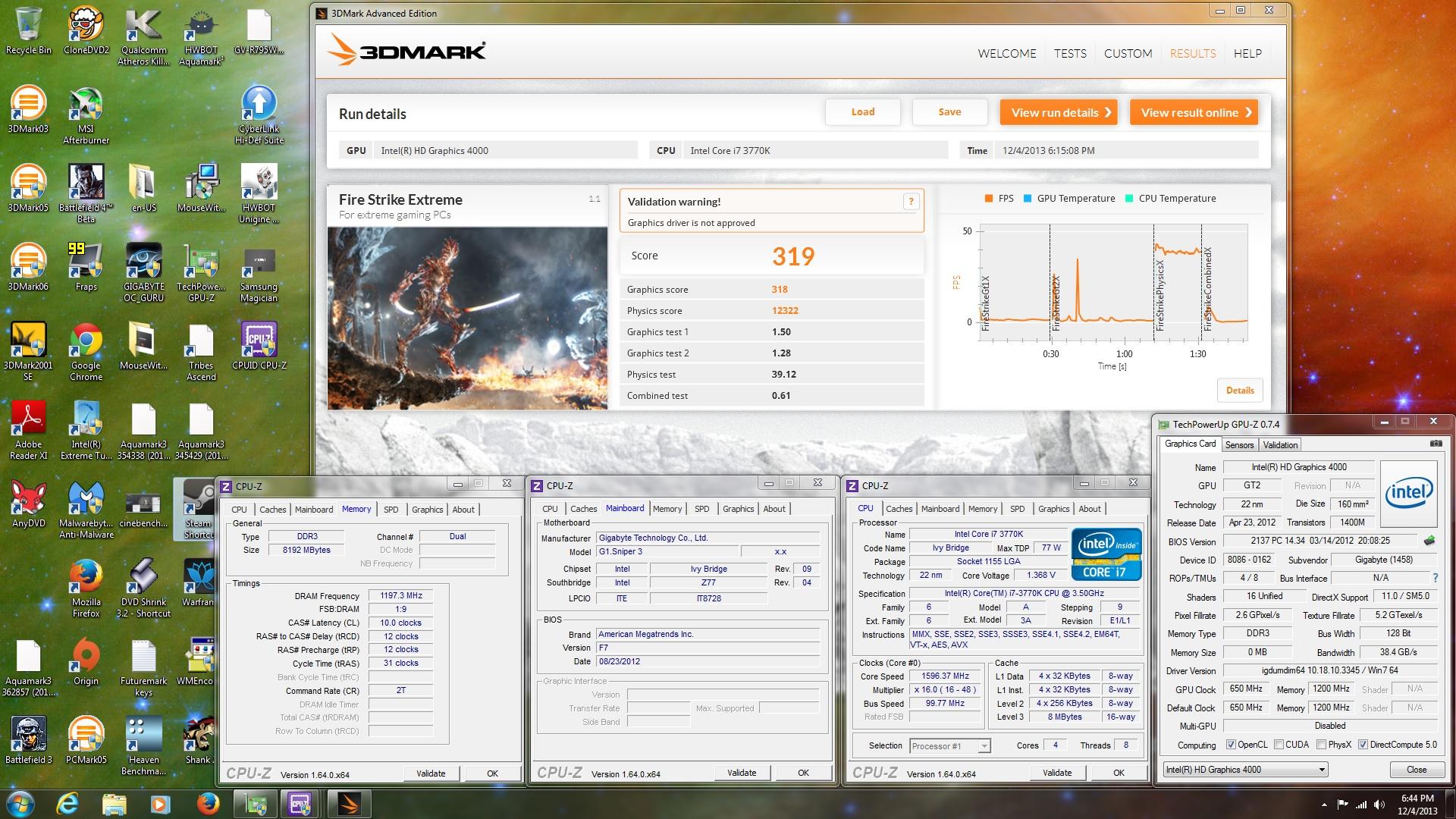Viewport: 1456px width, 819px height.
Task: Click the Windows Start button
Action: tap(20, 803)
